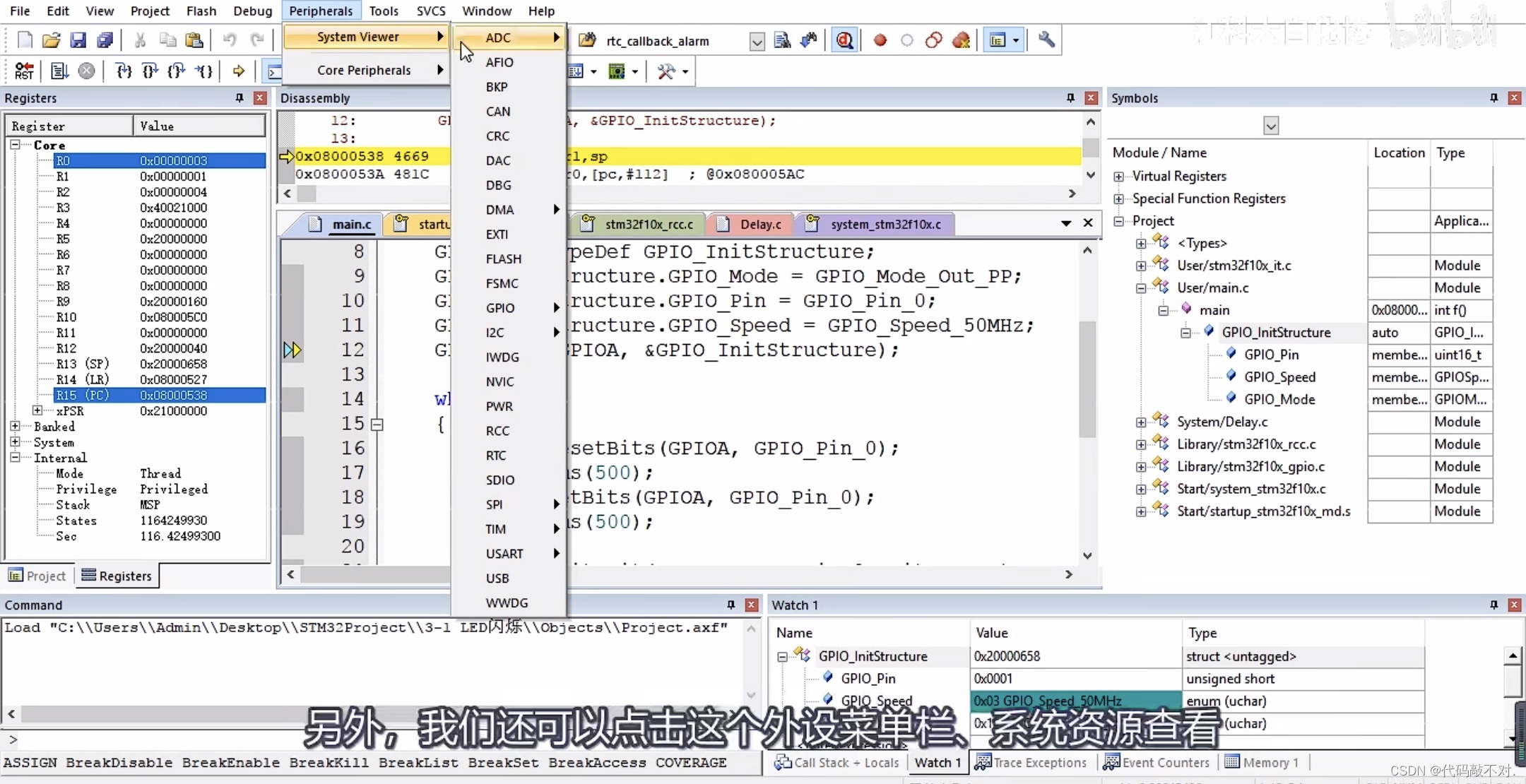The image size is (1526, 784).
Task: Click the Save file icon
Action: pyautogui.click(x=78, y=40)
